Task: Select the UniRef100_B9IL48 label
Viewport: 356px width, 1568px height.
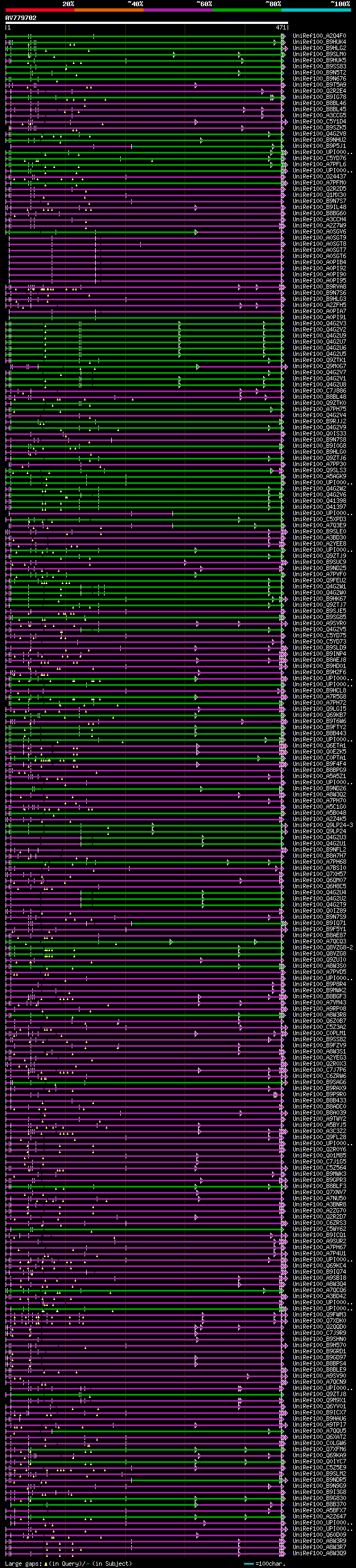Action: point(319,207)
